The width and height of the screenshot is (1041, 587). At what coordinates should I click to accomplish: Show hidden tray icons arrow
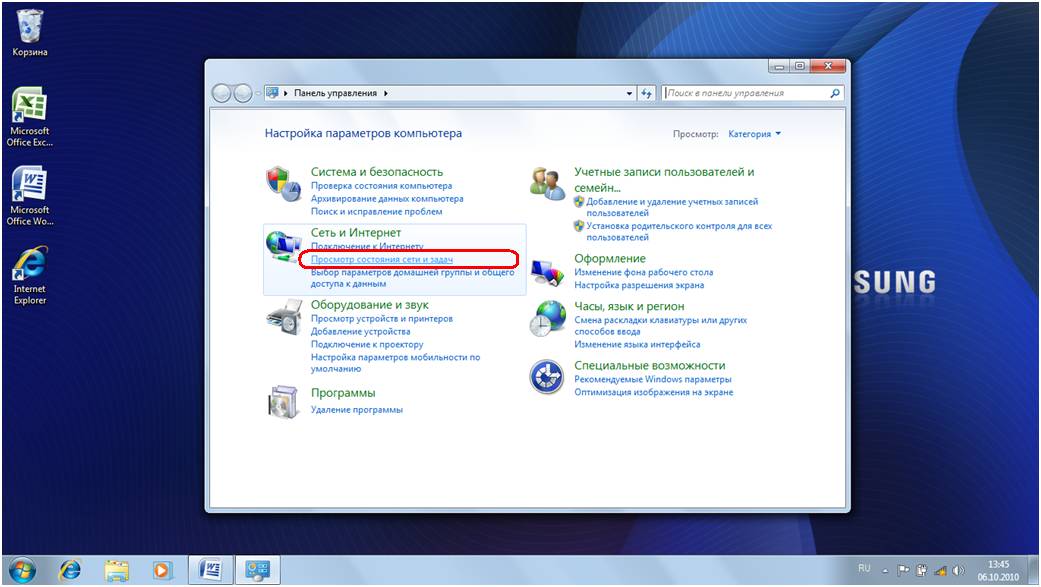point(885,570)
